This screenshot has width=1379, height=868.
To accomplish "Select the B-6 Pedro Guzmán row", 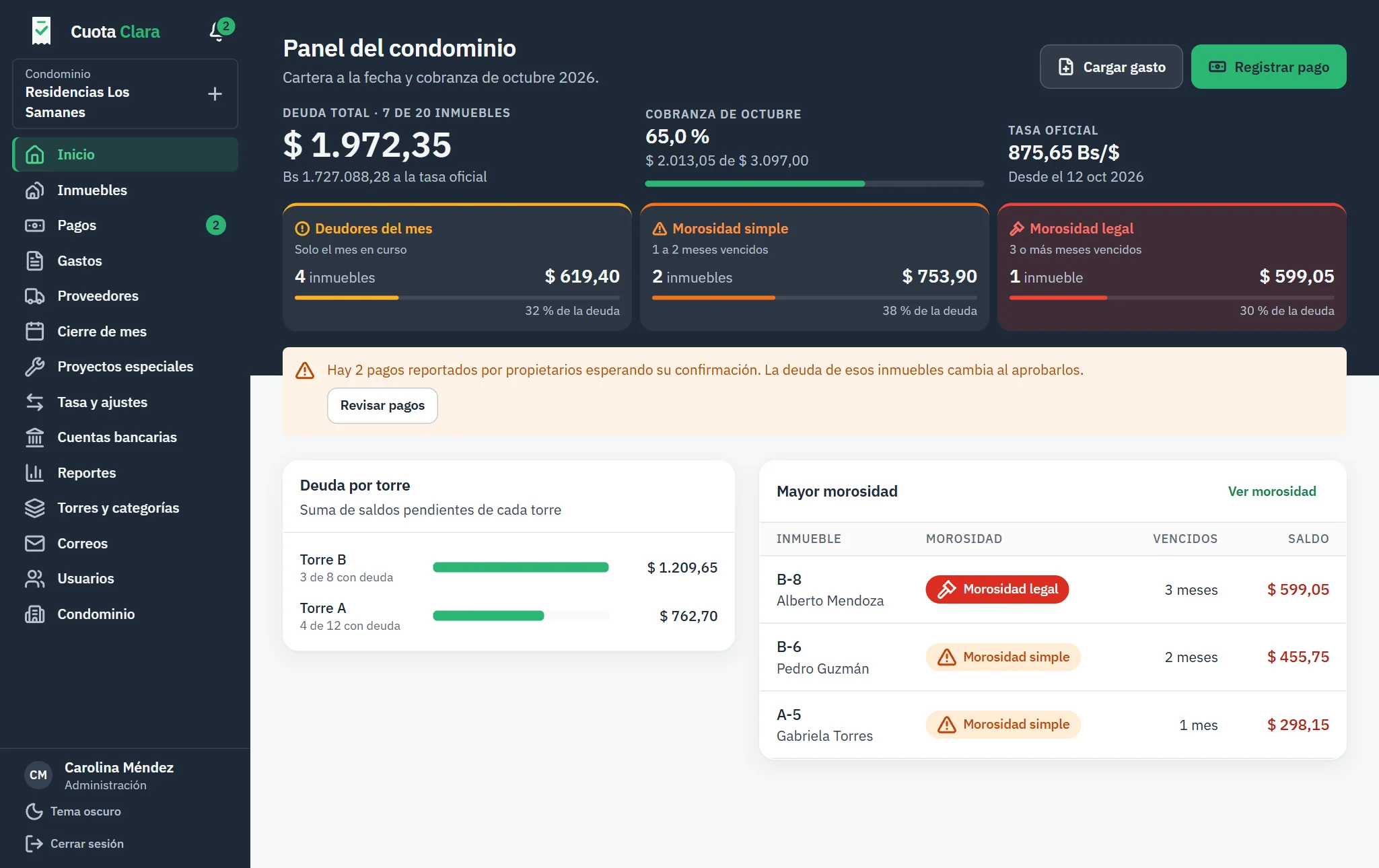I will pyautogui.click(x=1053, y=657).
